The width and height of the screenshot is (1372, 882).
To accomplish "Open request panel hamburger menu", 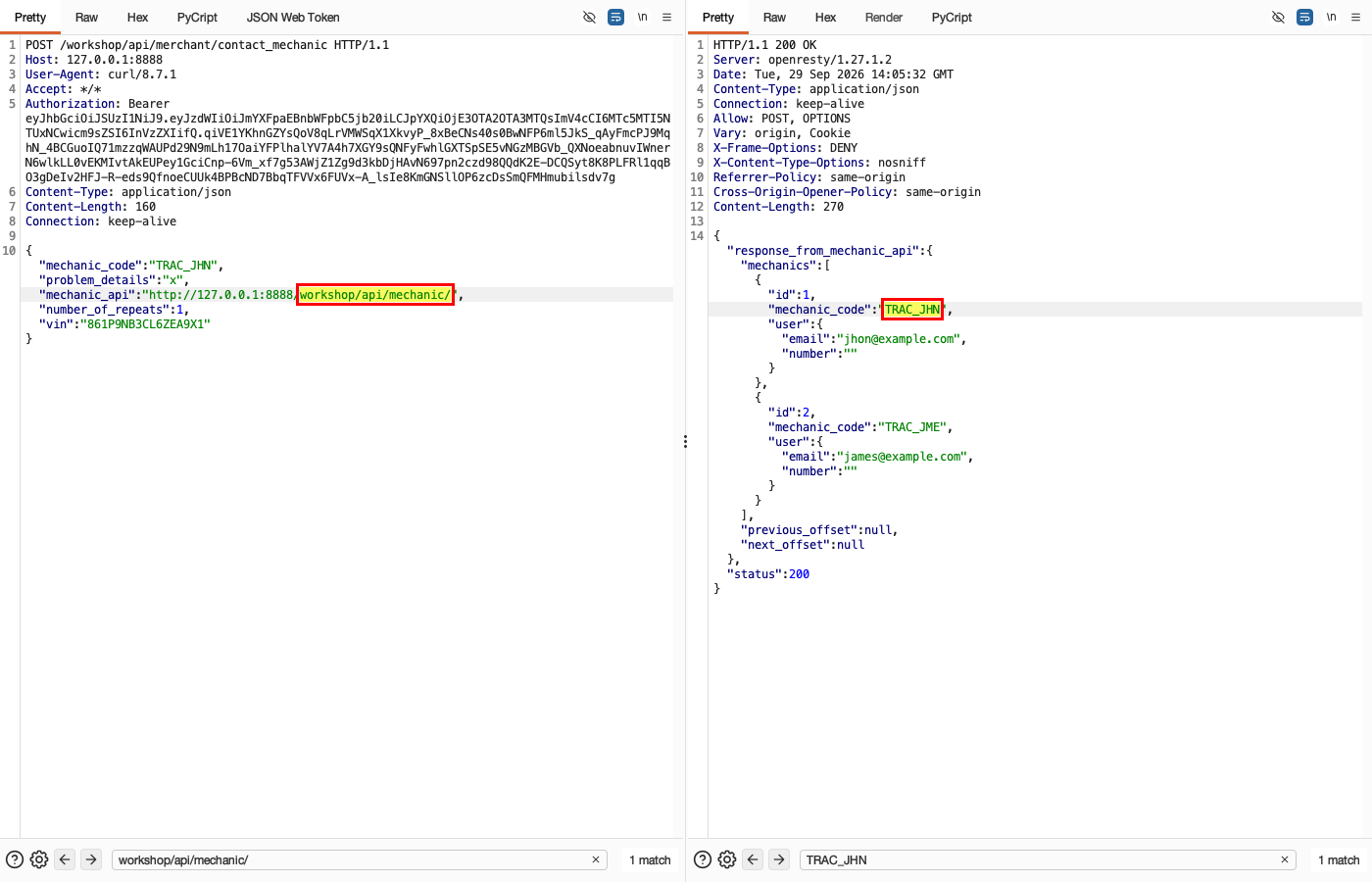I will pos(666,17).
